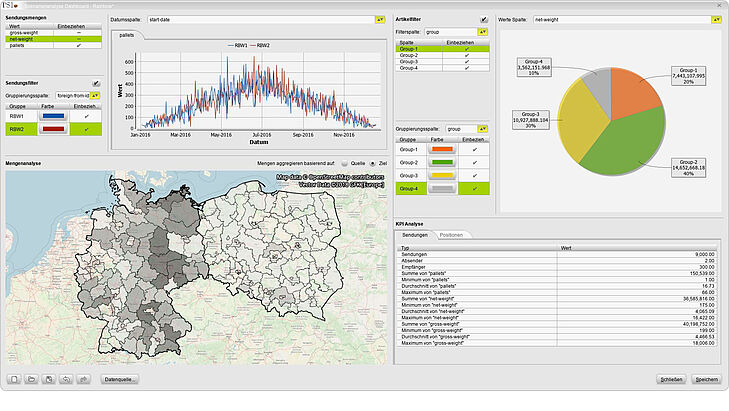Click the Sendungsfilter apply checkmark icon
Image resolution: width=729 pixels, height=411 pixels.
pyautogui.click(x=96, y=83)
